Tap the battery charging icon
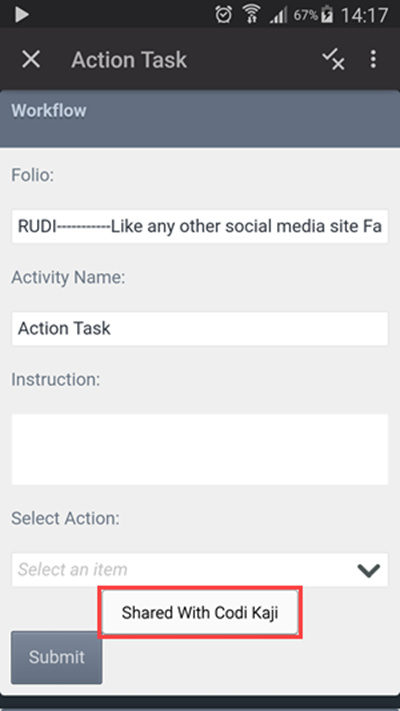This screenshot has width=400, height=711. (x=327, y=15)
